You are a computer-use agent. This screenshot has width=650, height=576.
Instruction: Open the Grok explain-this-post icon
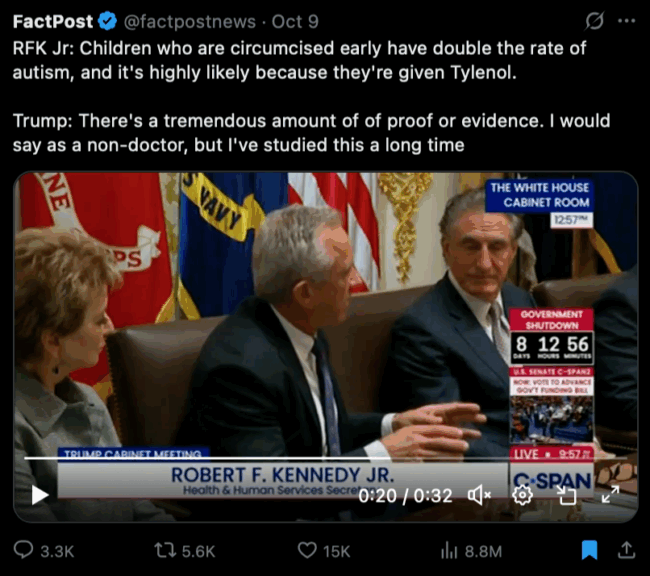tap(594, 20)
